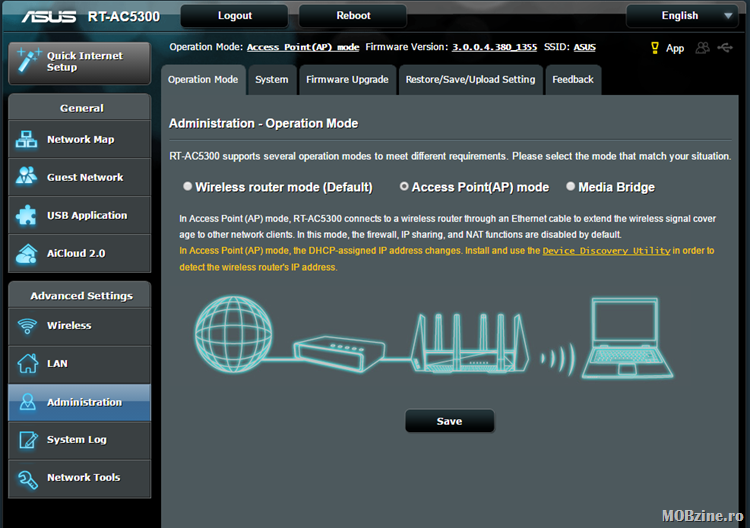The height and width of the screenshot is (528, 750).
Task: Click the Wireless wifi icon
Action: click(27, 326)
